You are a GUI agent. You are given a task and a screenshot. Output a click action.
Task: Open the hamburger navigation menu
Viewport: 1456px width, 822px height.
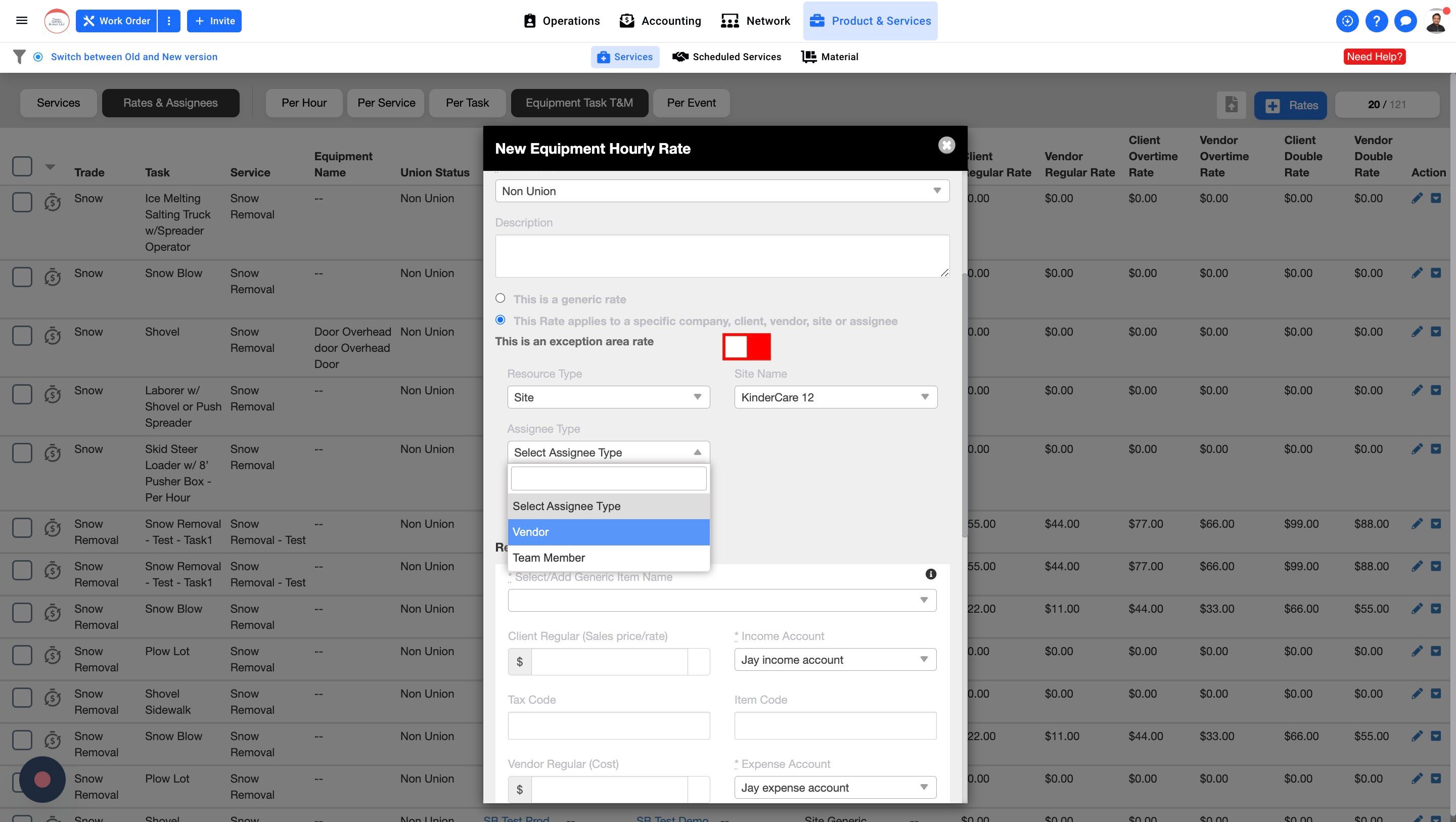[21, 21]
